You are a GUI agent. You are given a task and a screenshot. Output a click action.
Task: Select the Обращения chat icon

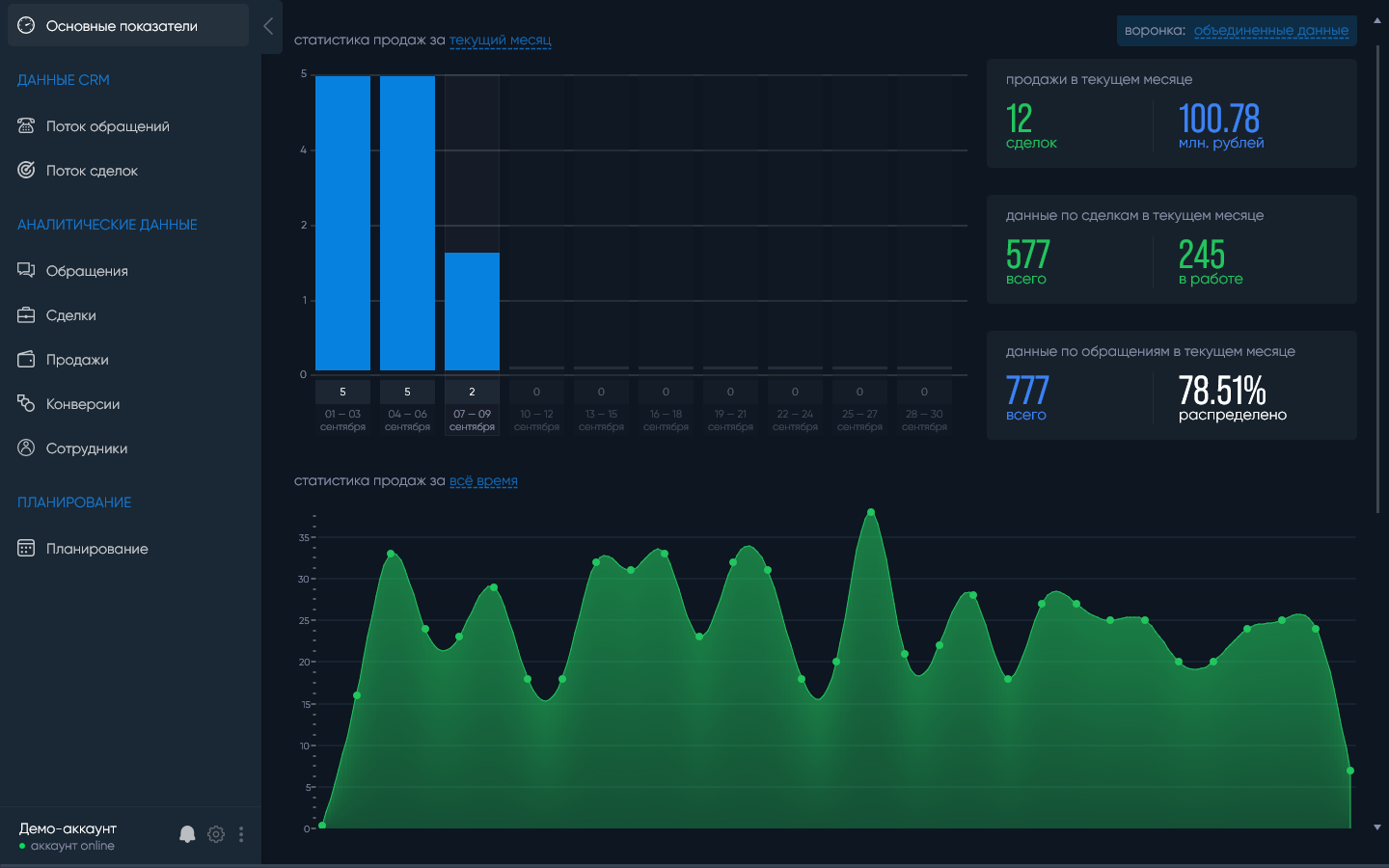[26, 270]
